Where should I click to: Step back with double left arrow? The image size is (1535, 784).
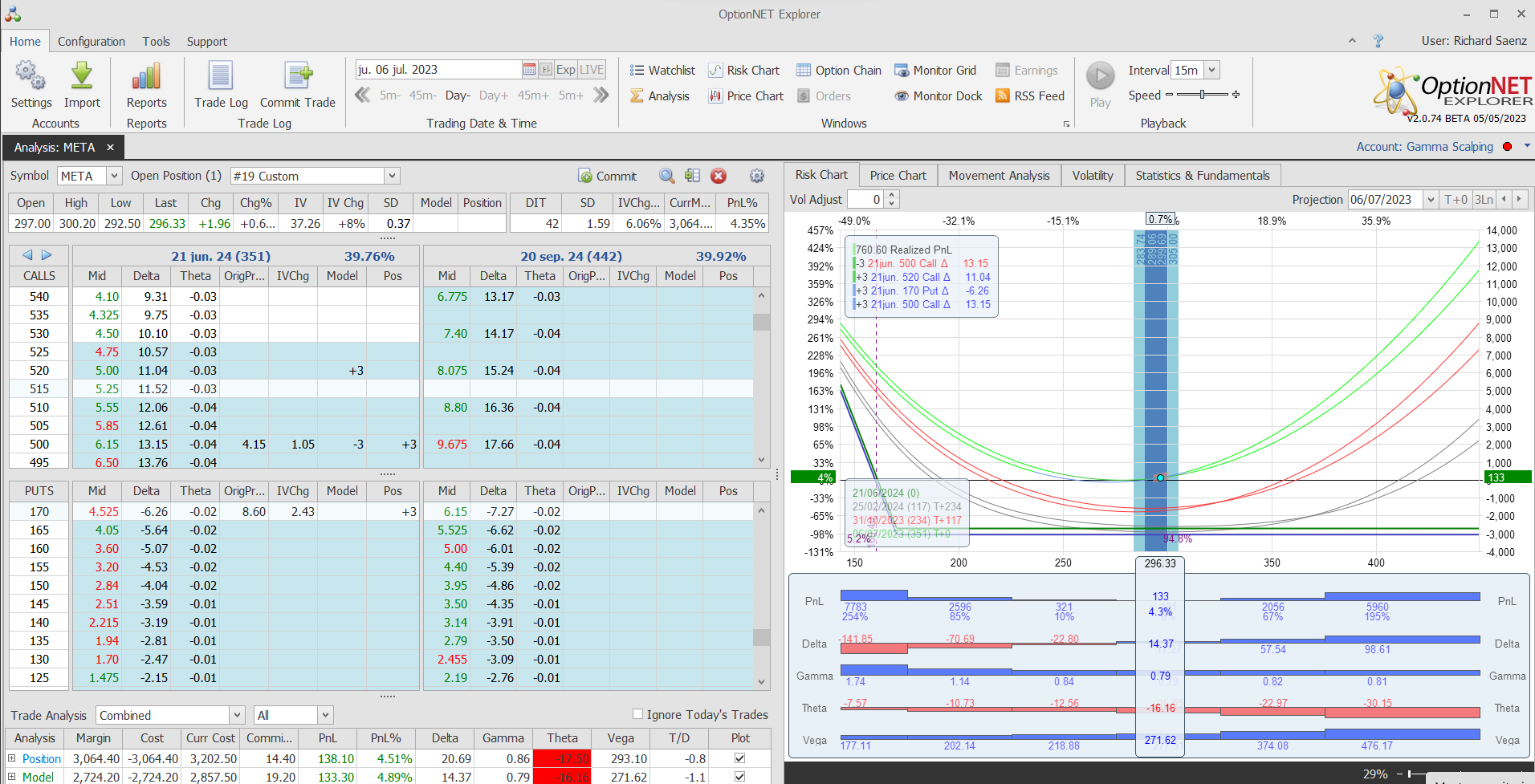coord(363,95)
